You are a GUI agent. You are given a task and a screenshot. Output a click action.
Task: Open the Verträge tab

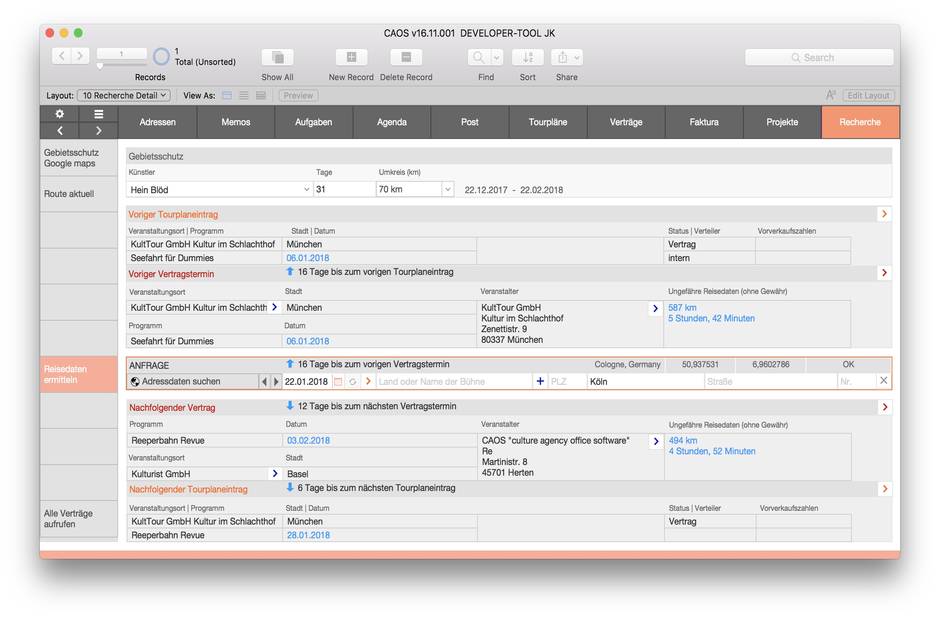[626, 122]
